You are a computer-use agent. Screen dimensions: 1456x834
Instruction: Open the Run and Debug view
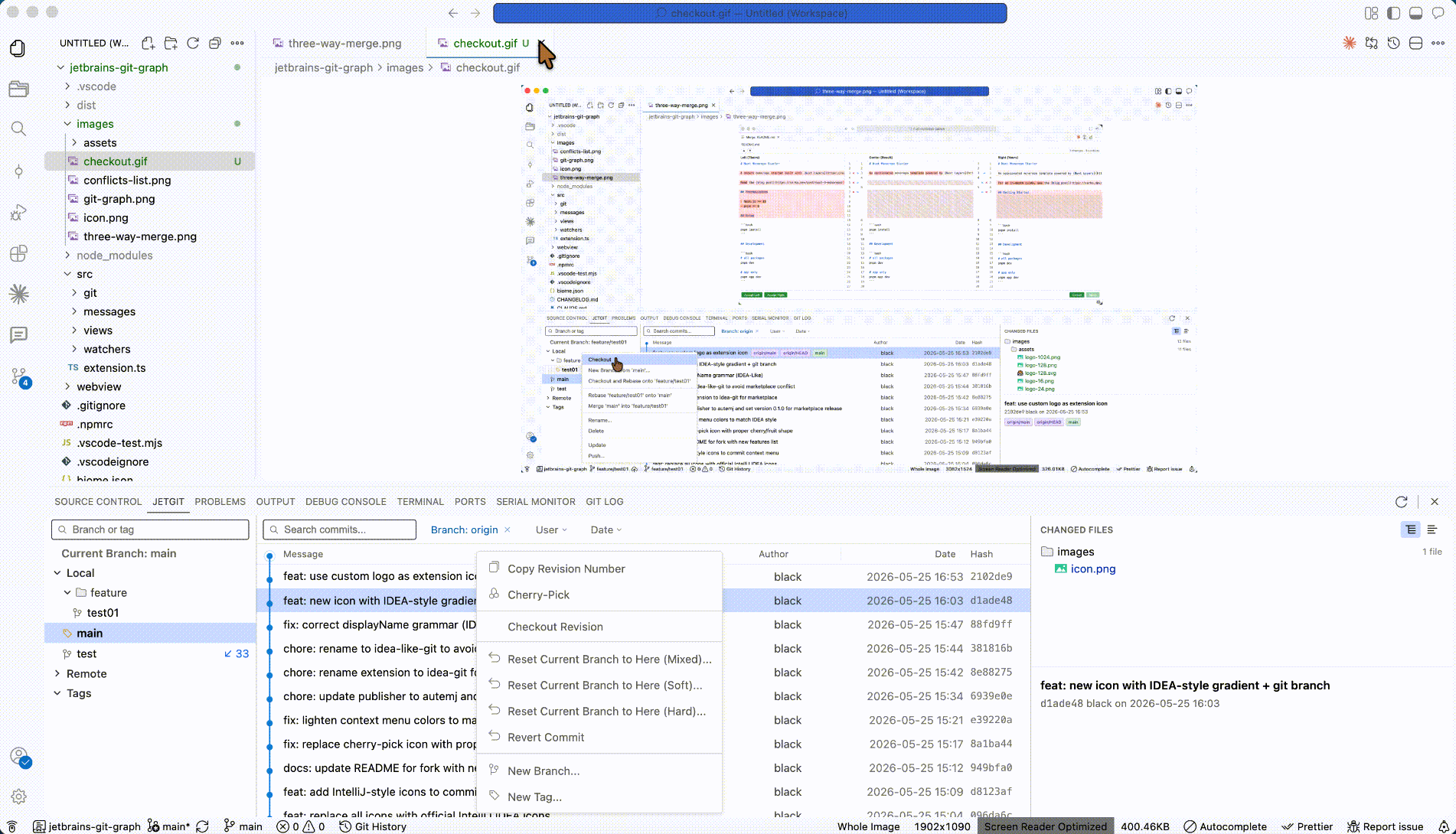click(18, 213)
